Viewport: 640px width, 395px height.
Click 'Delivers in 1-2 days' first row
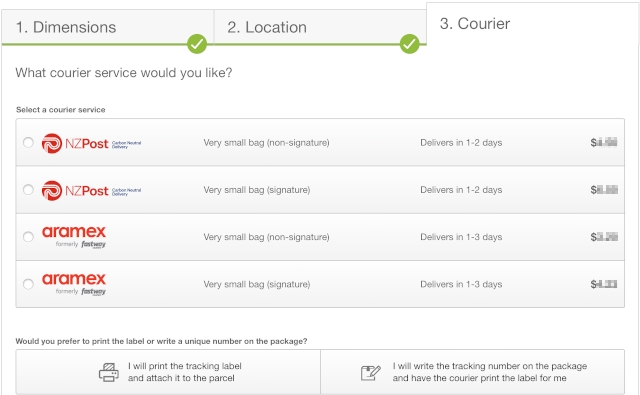(461, 143)
